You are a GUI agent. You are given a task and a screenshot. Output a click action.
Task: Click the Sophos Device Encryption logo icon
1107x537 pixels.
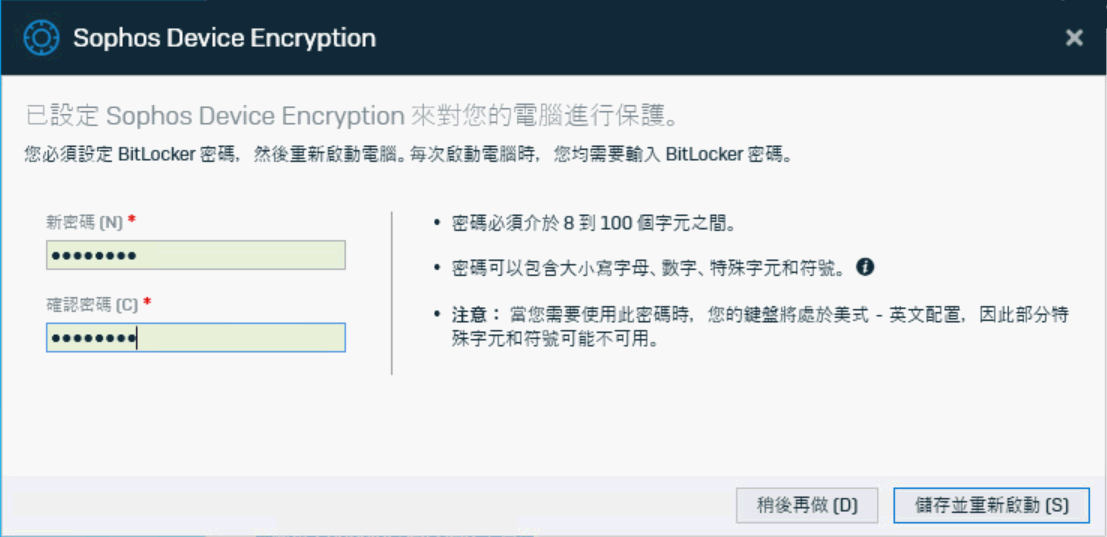42,37
